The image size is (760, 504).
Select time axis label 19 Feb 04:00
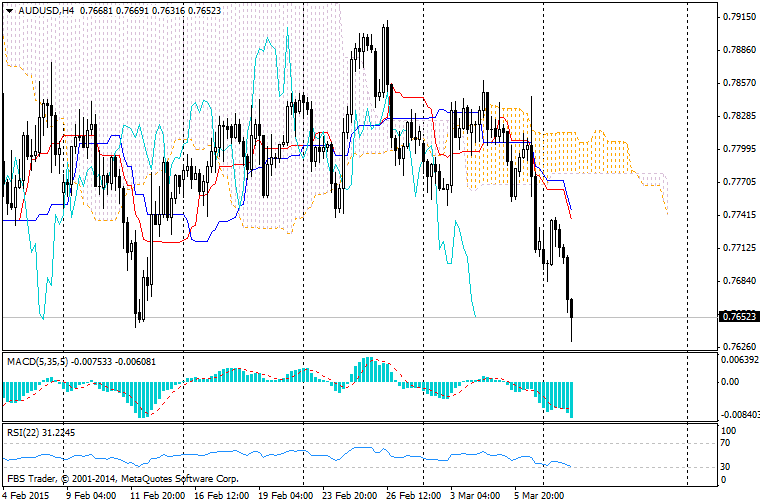[x=285, y=495]
